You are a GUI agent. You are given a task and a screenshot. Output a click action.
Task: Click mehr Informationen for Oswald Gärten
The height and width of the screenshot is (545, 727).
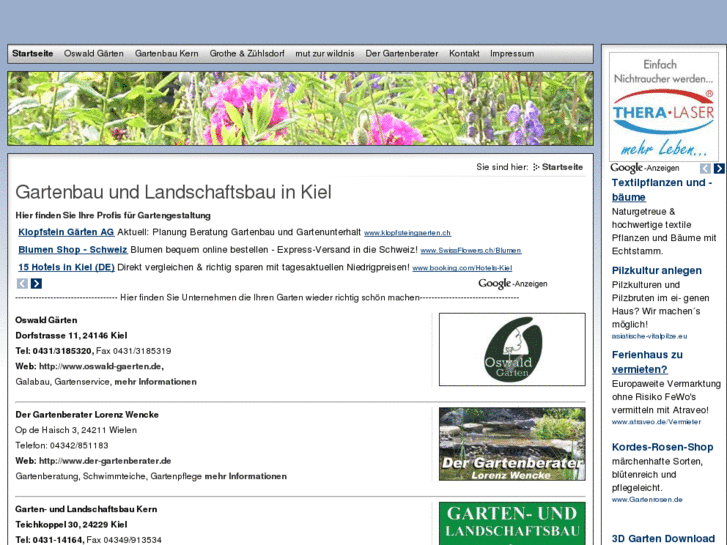[x=155, y=382]
